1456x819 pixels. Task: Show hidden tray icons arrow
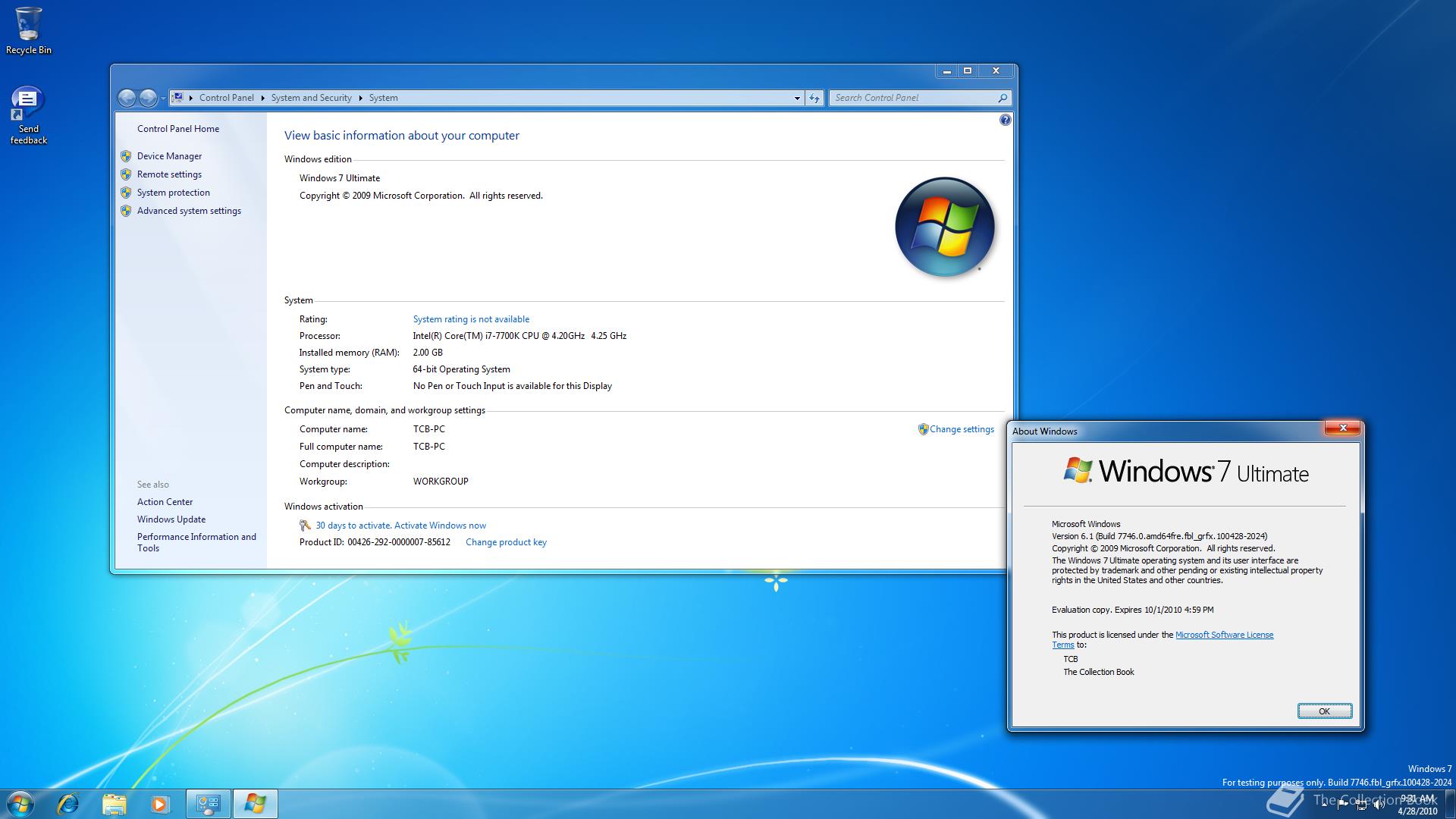[x=1325, y=805]
